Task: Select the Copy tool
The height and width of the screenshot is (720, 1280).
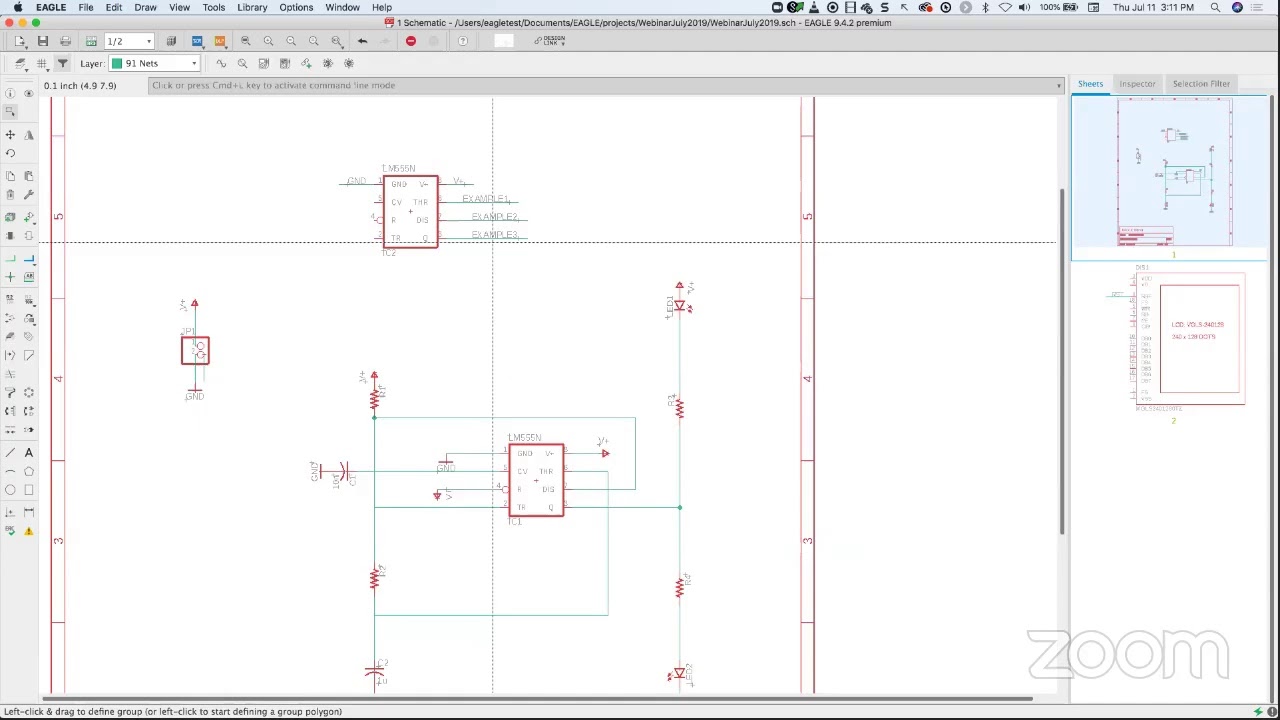Action: [x=10, y=176]
